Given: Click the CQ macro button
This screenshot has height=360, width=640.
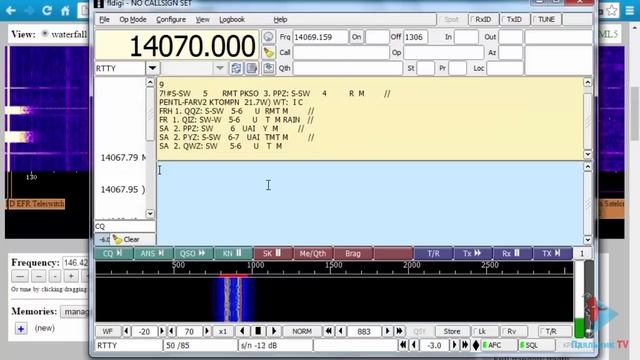Looking at the screenshot, I should pyautogui.click(x=113, y=253).
